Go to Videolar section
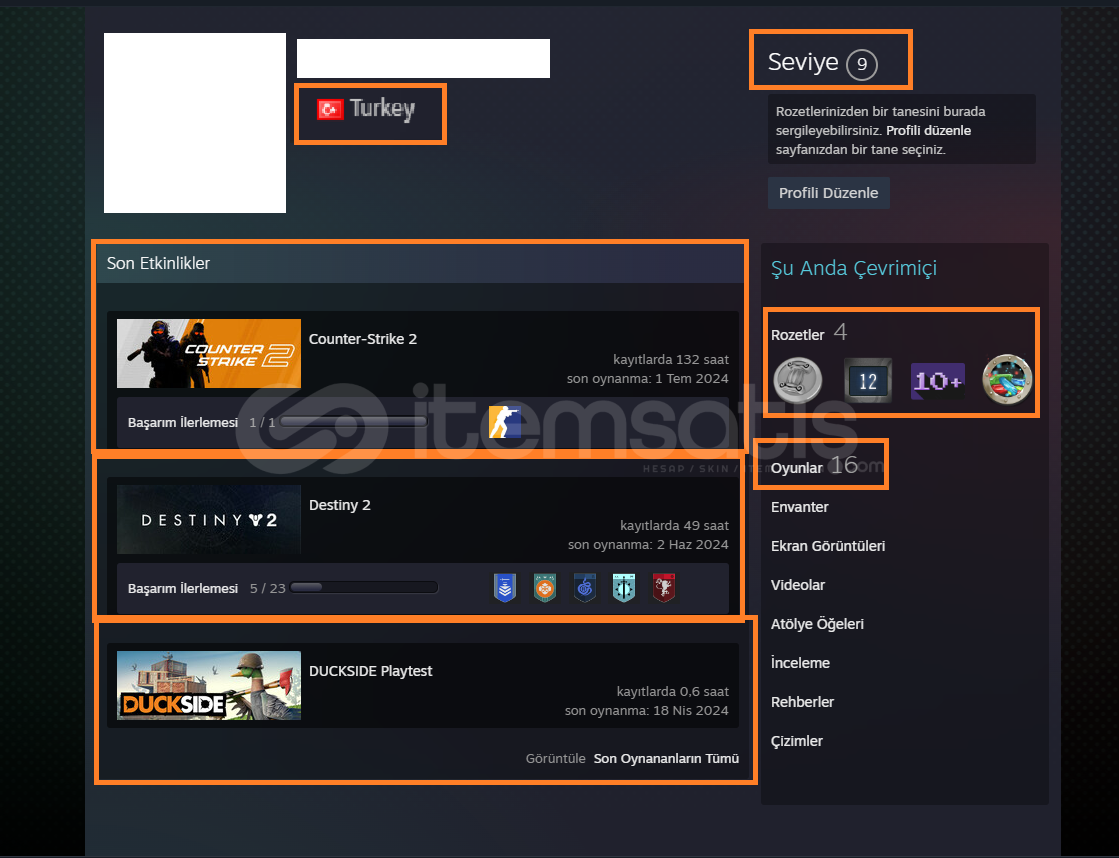The width and height of the screenshot is (1119, 858). click(798, 585)
